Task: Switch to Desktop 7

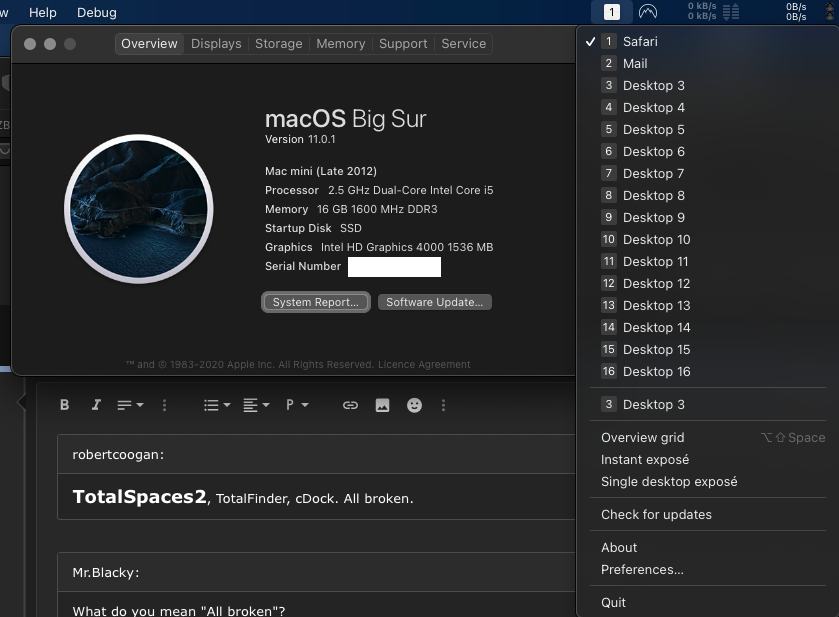Action: tap(707, 173)
